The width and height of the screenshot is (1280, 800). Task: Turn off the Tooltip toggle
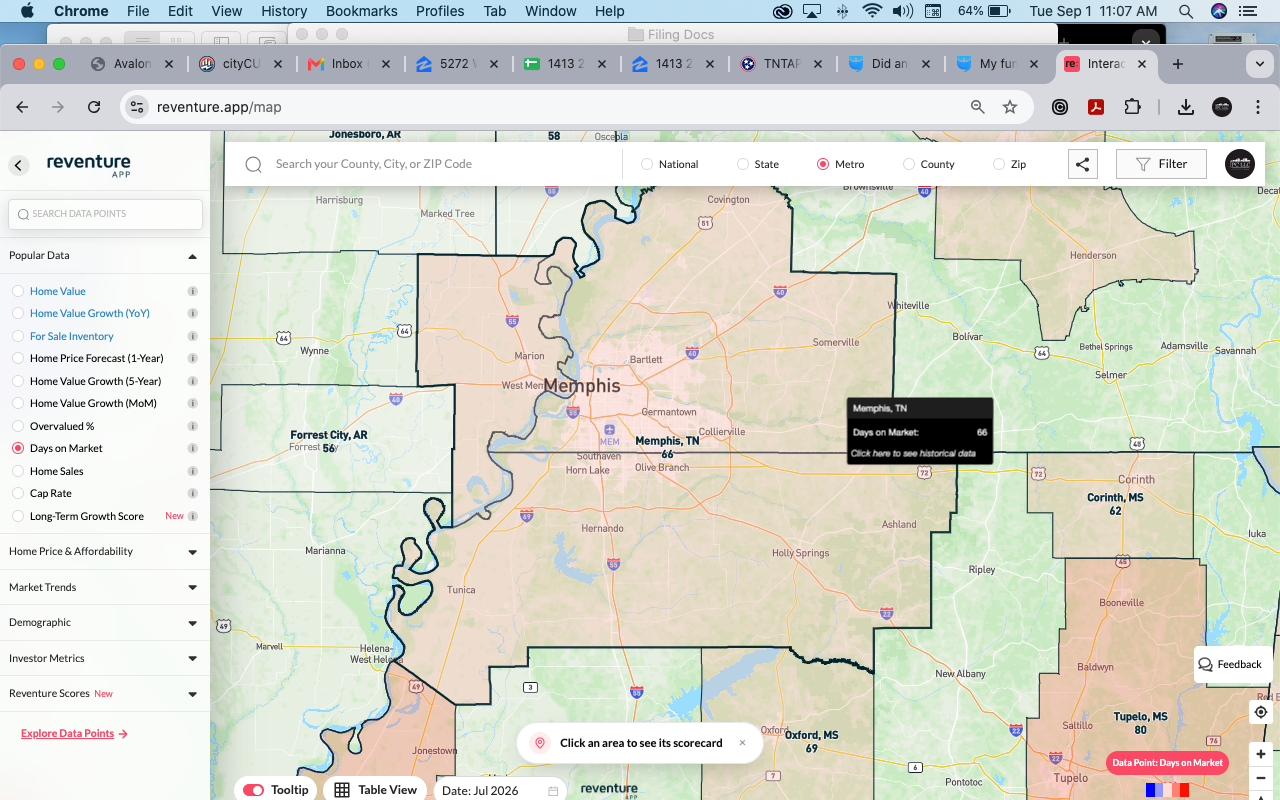[x=253, y=790]
